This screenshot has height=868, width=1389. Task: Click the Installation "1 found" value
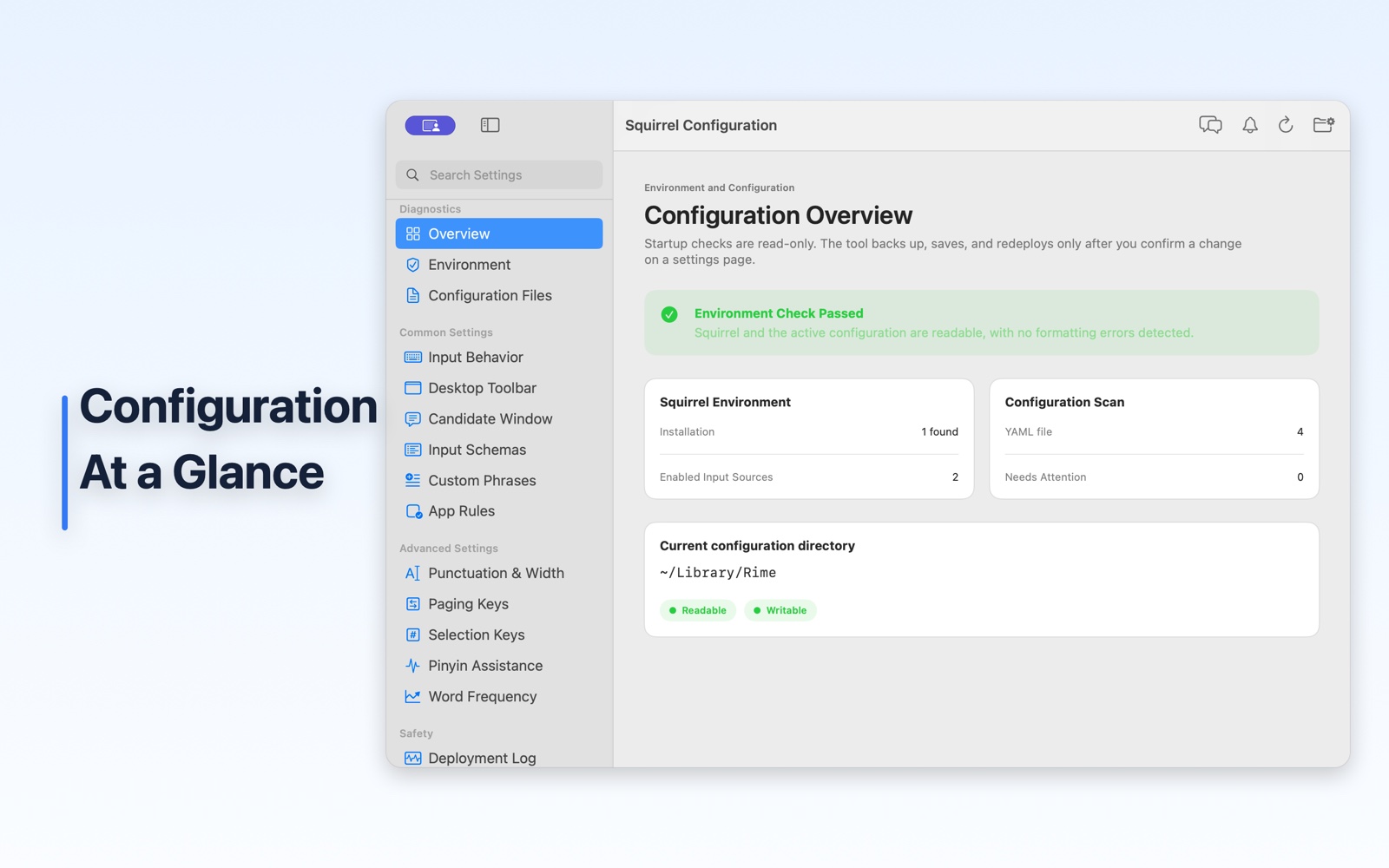[x=939, y=432]
